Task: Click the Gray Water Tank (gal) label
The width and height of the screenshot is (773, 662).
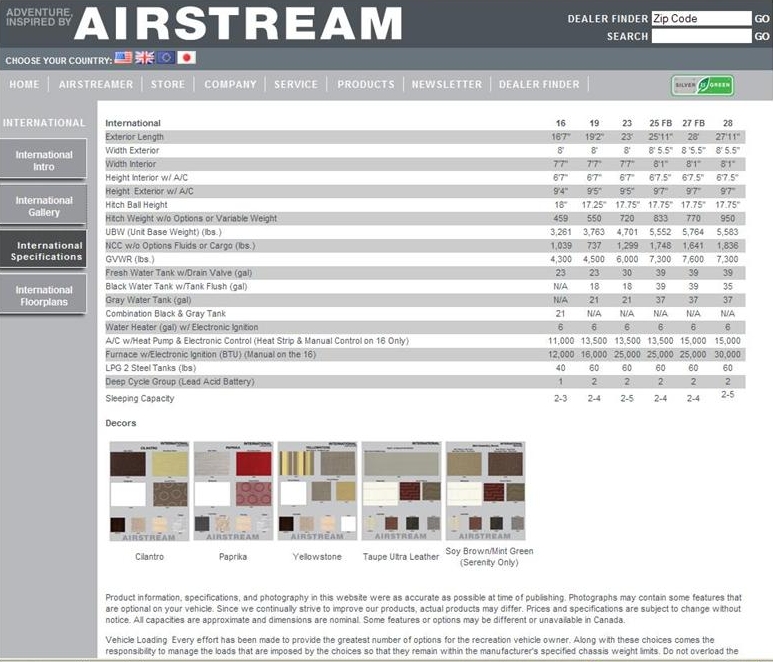Action: [148, 300]
